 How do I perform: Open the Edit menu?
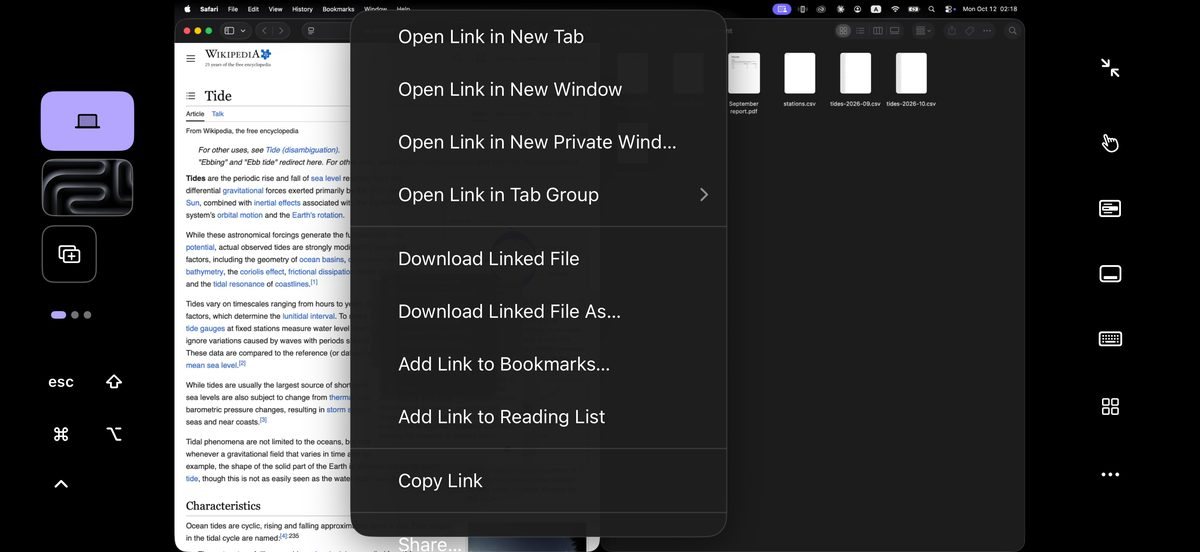[254, 9]
